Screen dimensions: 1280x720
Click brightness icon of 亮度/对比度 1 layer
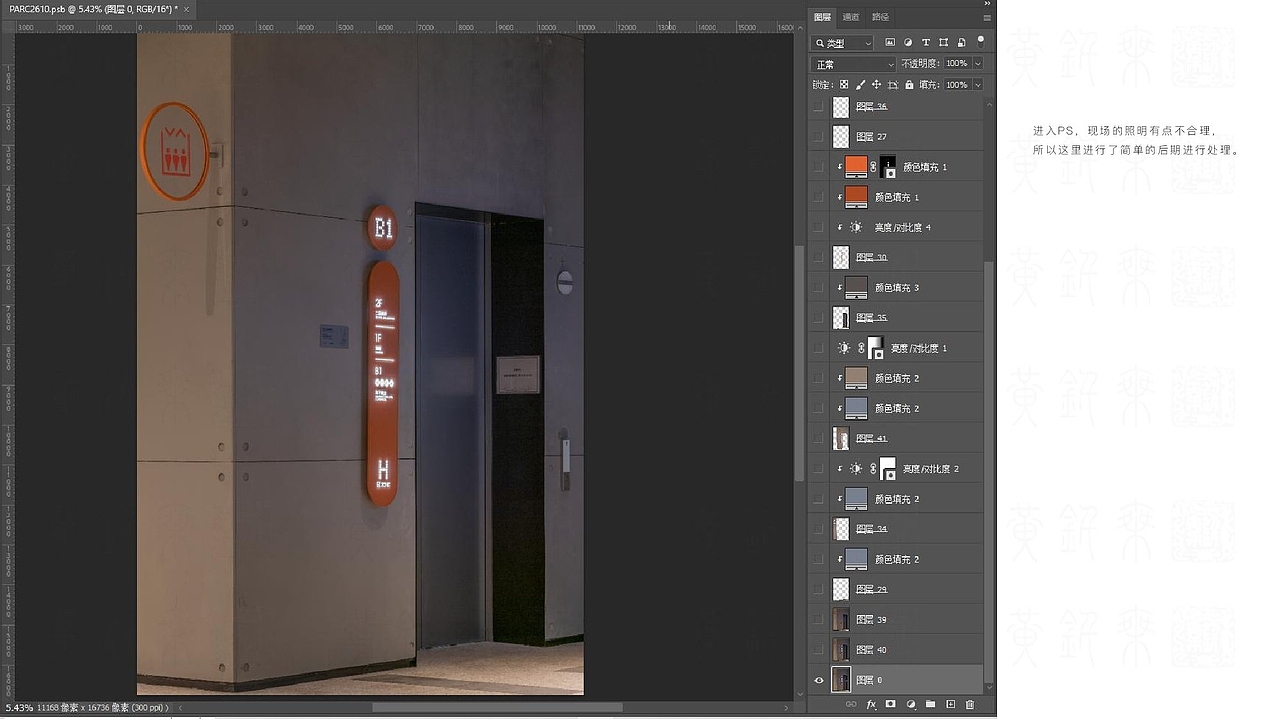[x=844, y=348]
